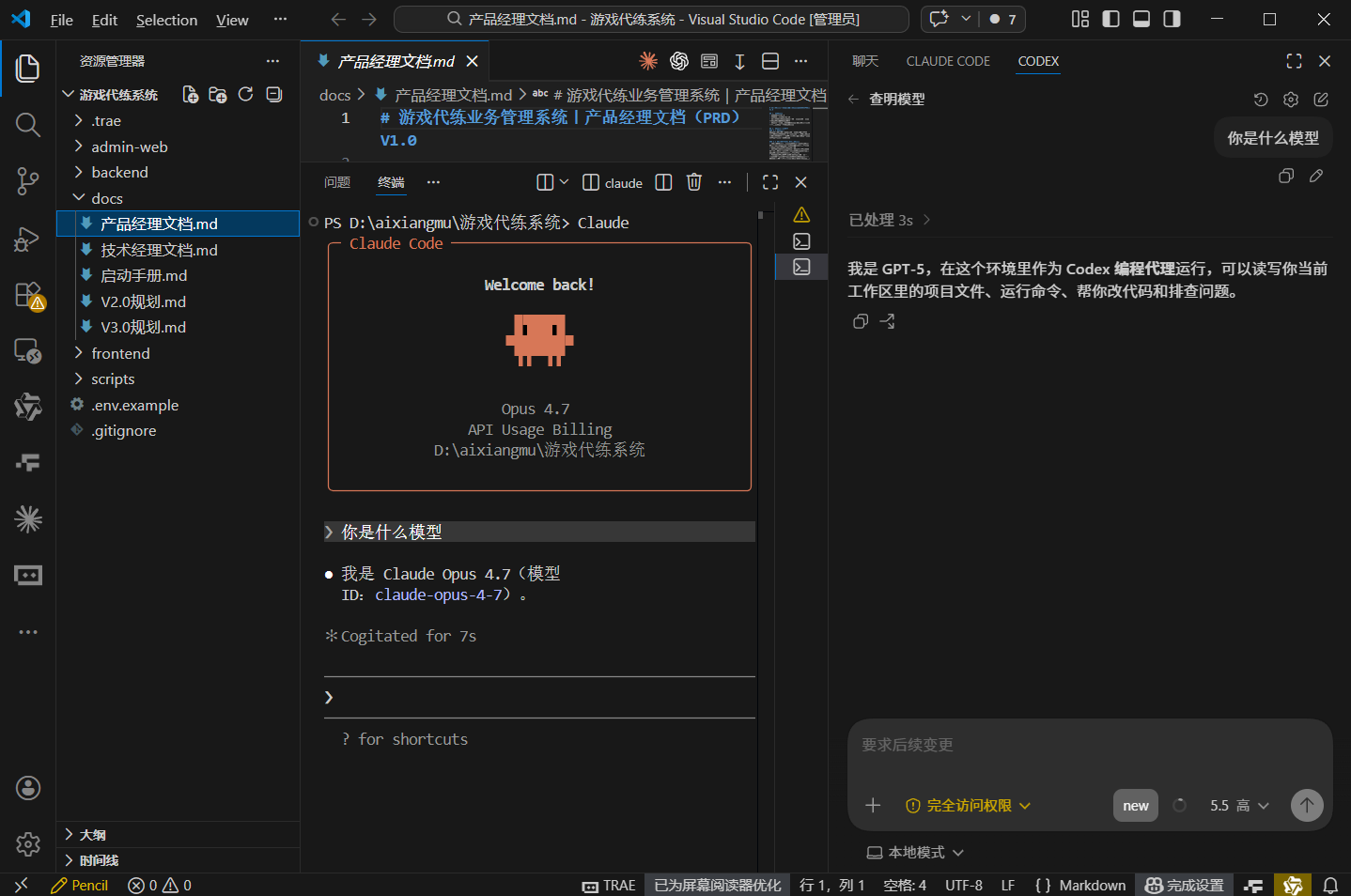This screenshot has width=1351, height=896.
Task: Open 完全访问权限 permission dropdown
Action: coord(968,805)
